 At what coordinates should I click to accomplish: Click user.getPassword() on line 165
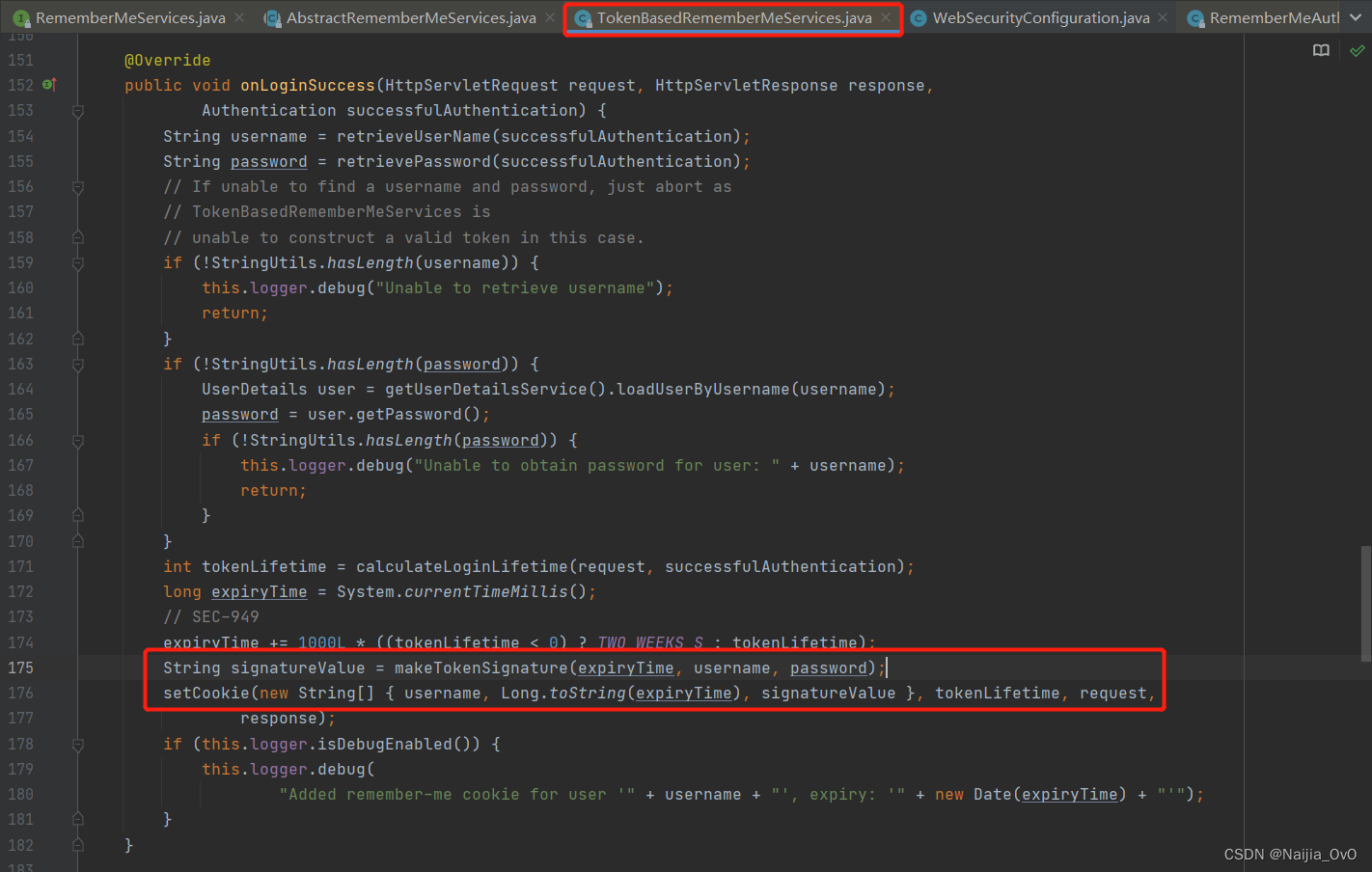pyautogui.click(x=394, y=414)
